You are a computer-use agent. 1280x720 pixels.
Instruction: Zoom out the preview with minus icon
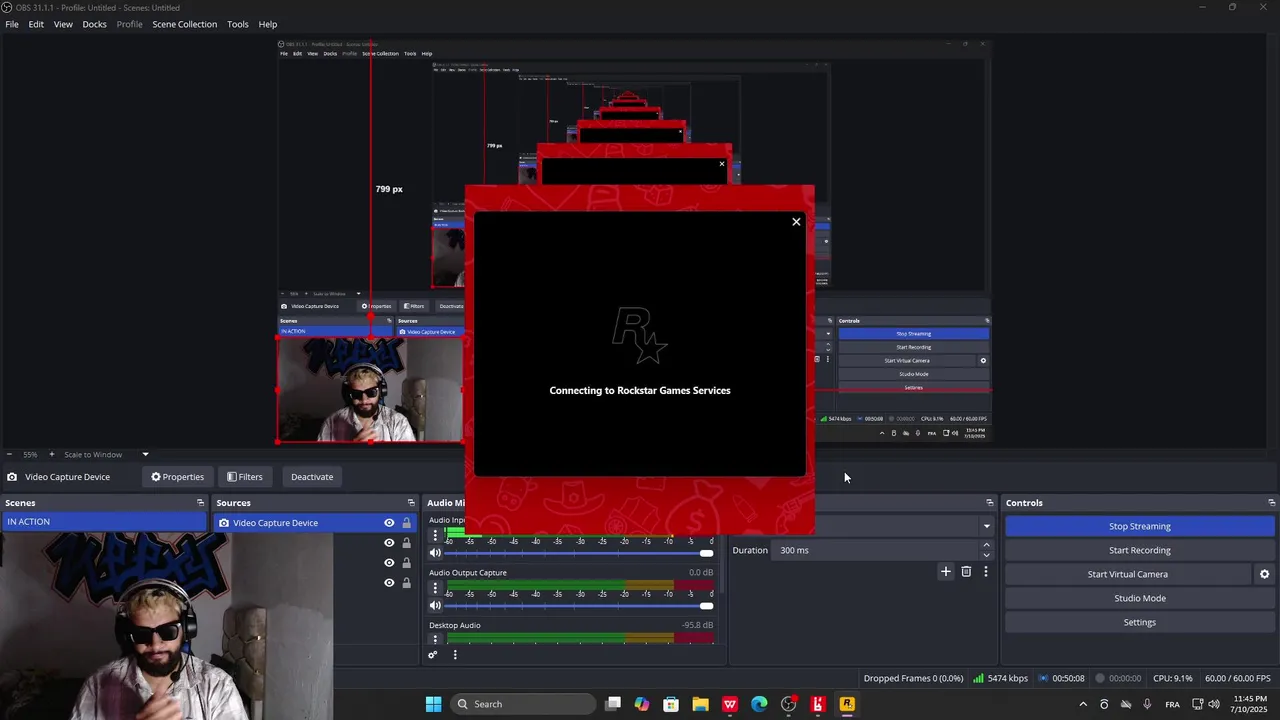[x=9, y=454]
